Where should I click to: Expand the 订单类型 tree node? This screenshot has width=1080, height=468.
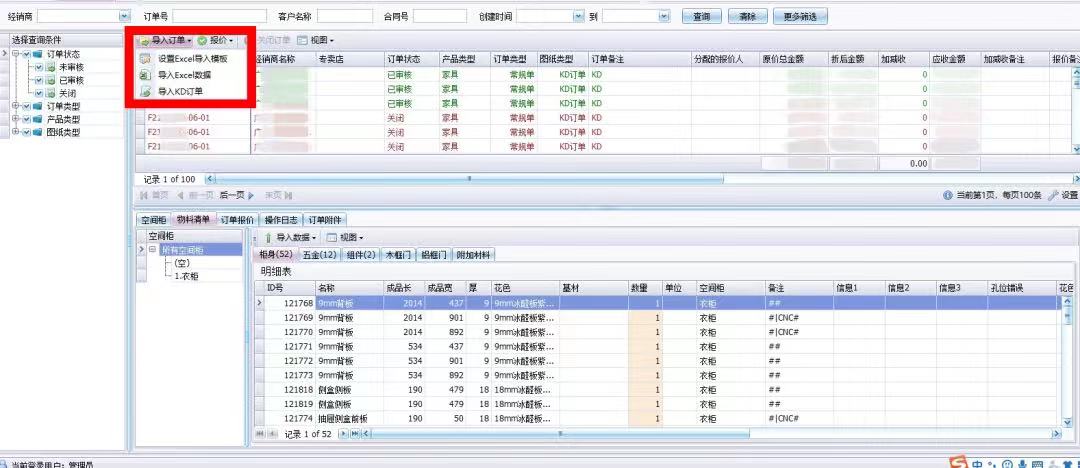coord(16,106)
